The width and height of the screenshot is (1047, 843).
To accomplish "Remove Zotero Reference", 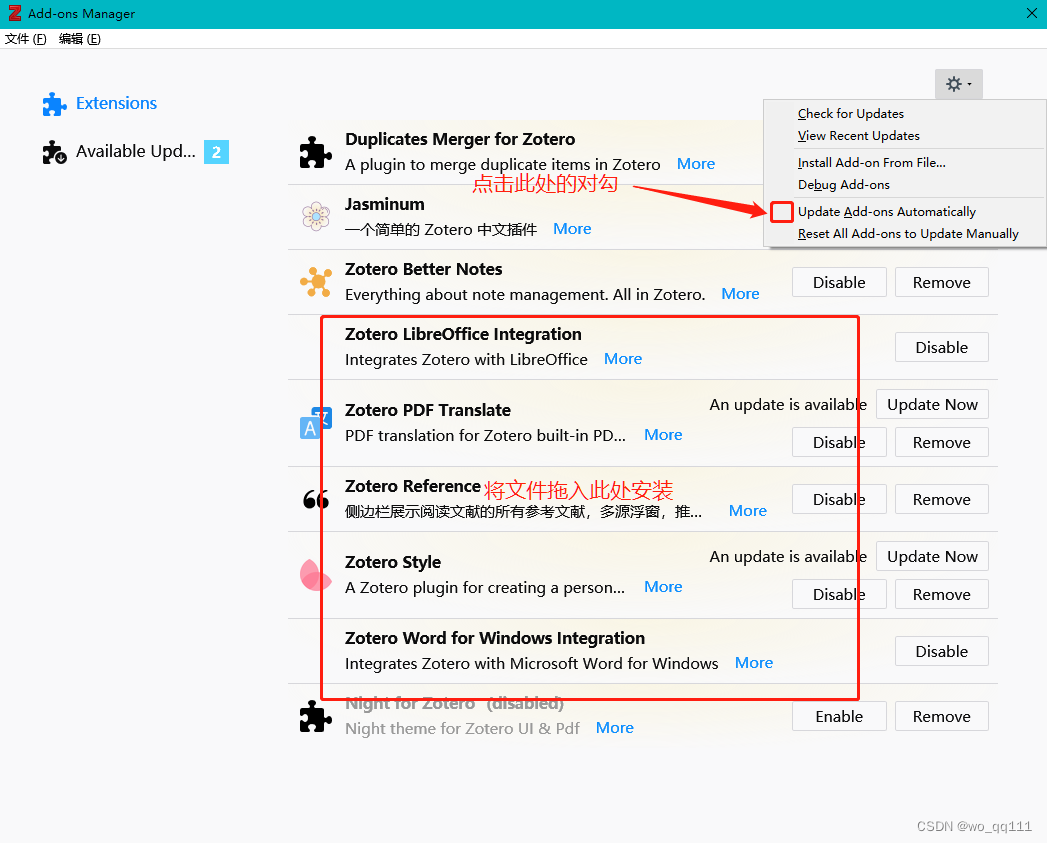I will pyautogui.click(x=941, y=500).
